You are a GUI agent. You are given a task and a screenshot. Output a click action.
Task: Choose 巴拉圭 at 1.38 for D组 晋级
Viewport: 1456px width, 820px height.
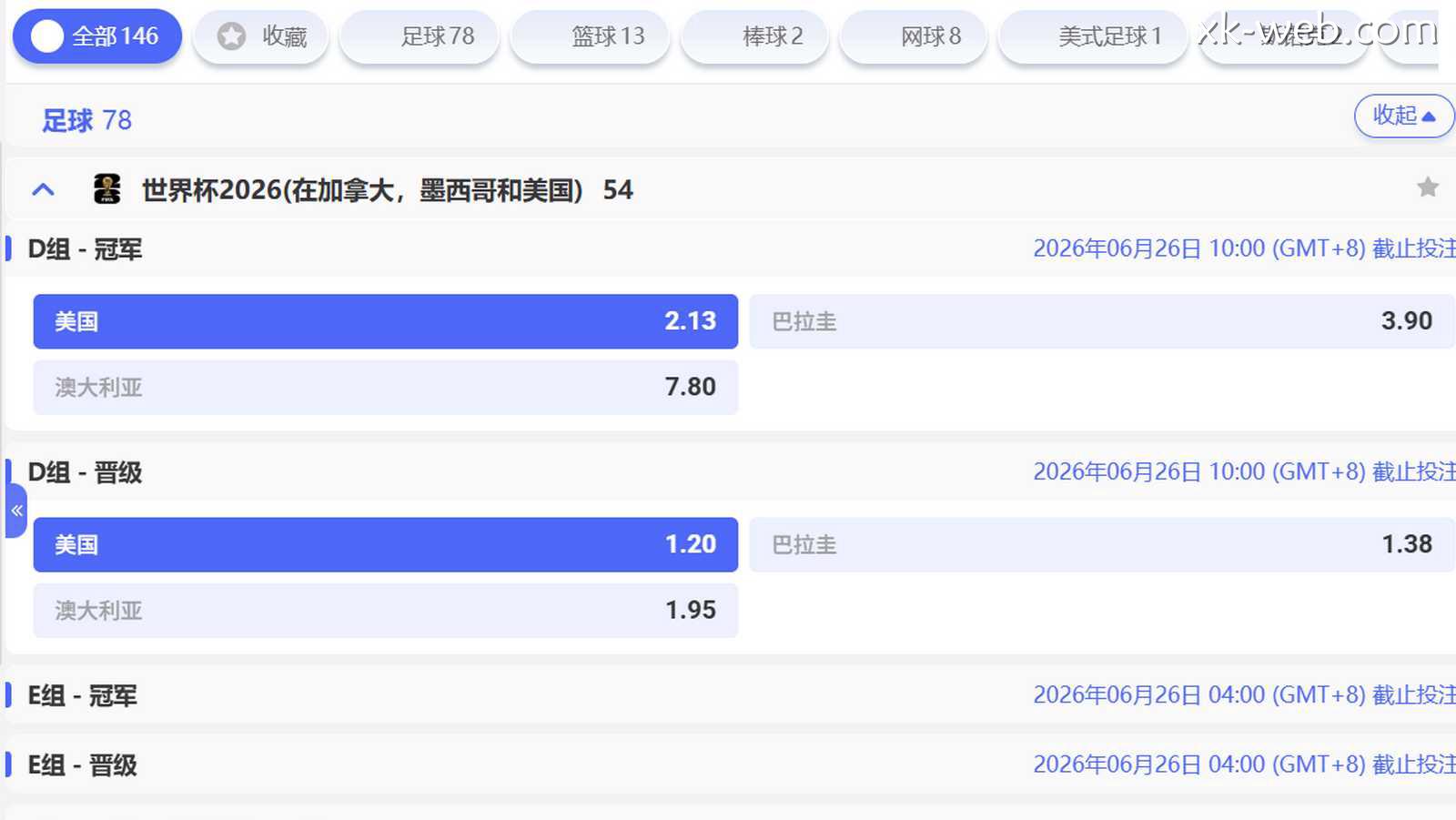(1101, 545)
